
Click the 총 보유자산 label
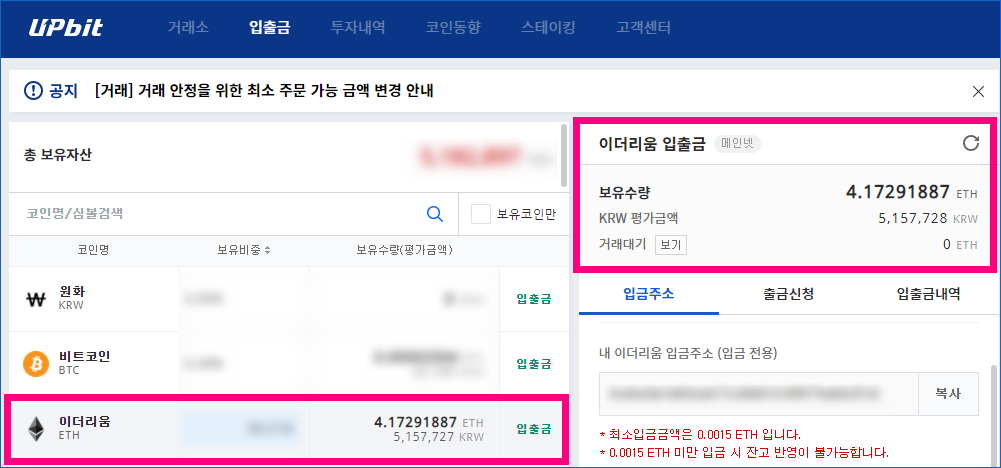57,155
